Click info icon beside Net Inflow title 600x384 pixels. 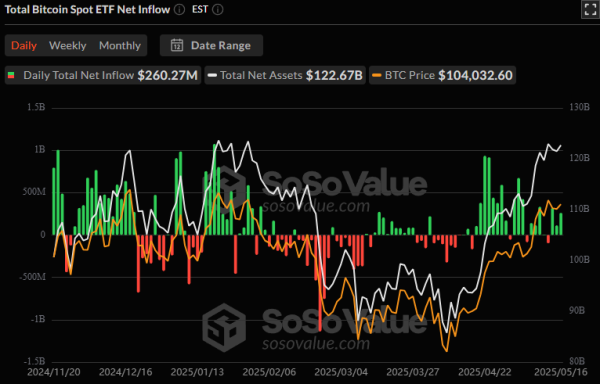[x=179, y=10]
